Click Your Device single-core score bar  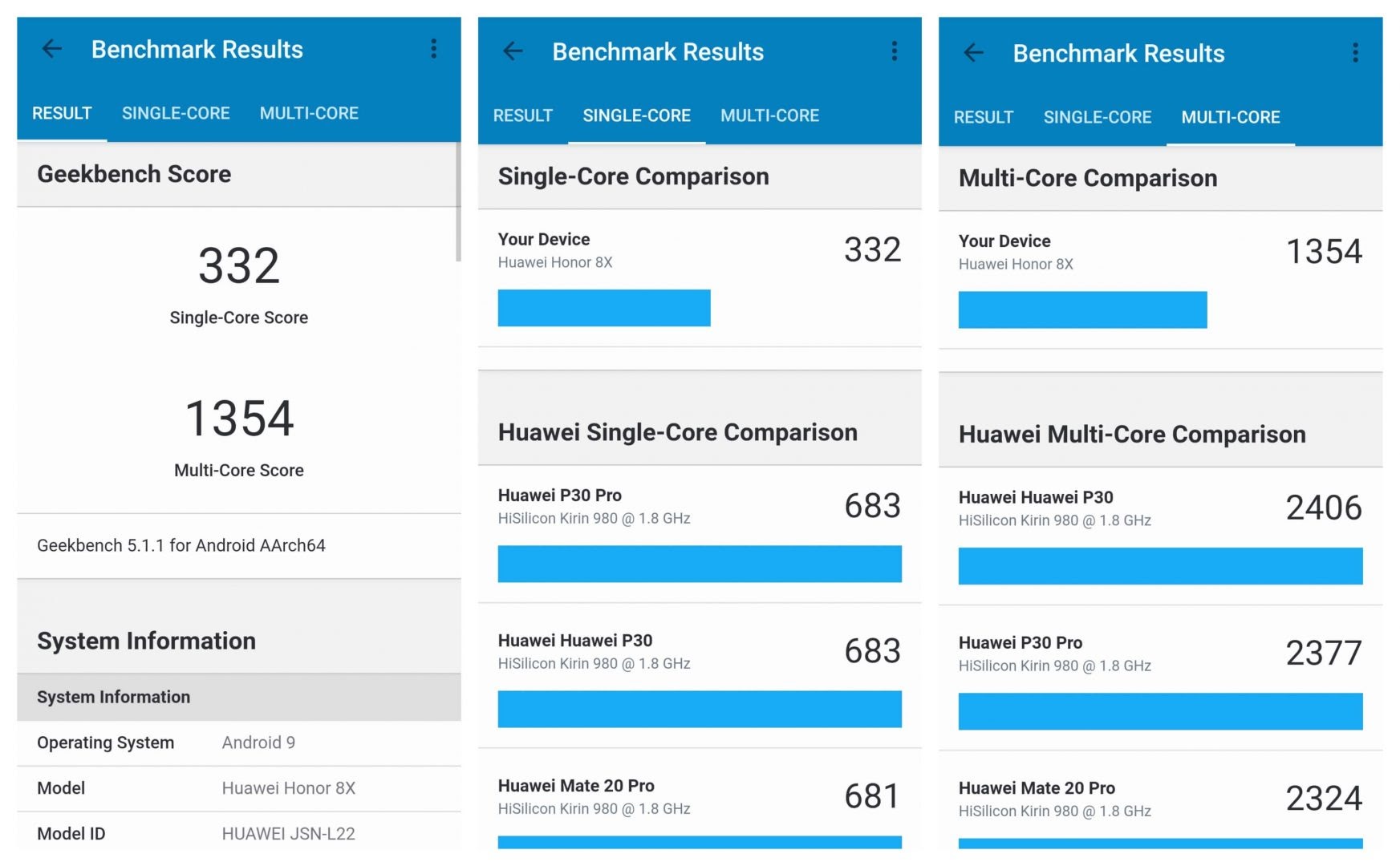(x=603, y=308)
